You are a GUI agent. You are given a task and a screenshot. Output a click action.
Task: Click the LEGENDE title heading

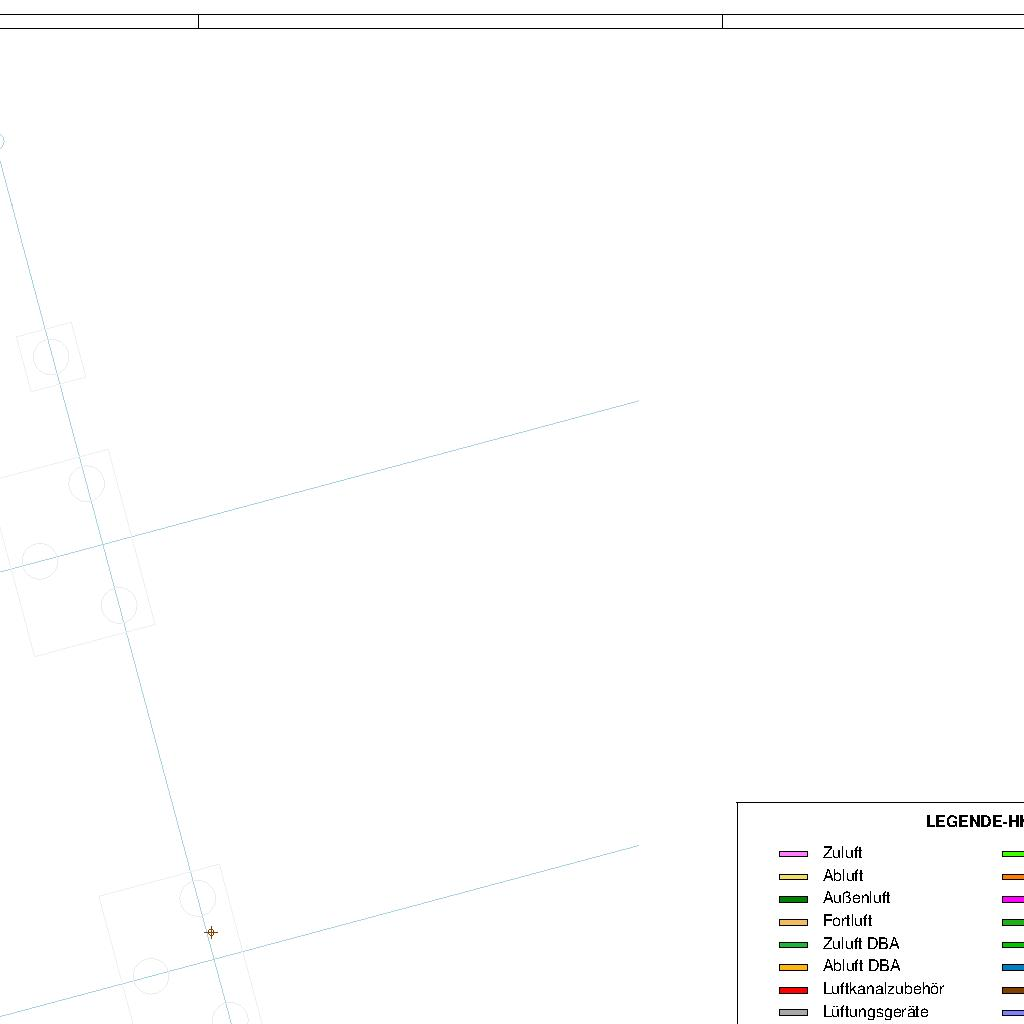974,822
